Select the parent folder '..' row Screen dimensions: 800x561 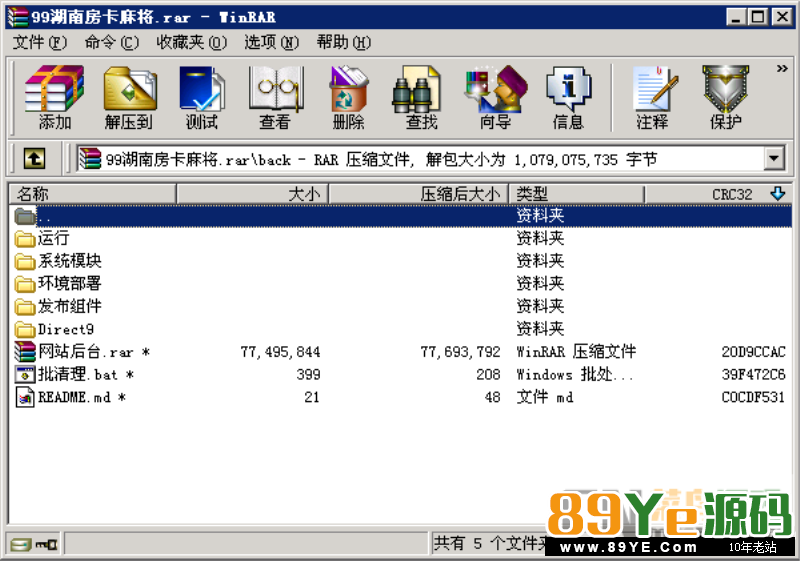click(401, 216)
